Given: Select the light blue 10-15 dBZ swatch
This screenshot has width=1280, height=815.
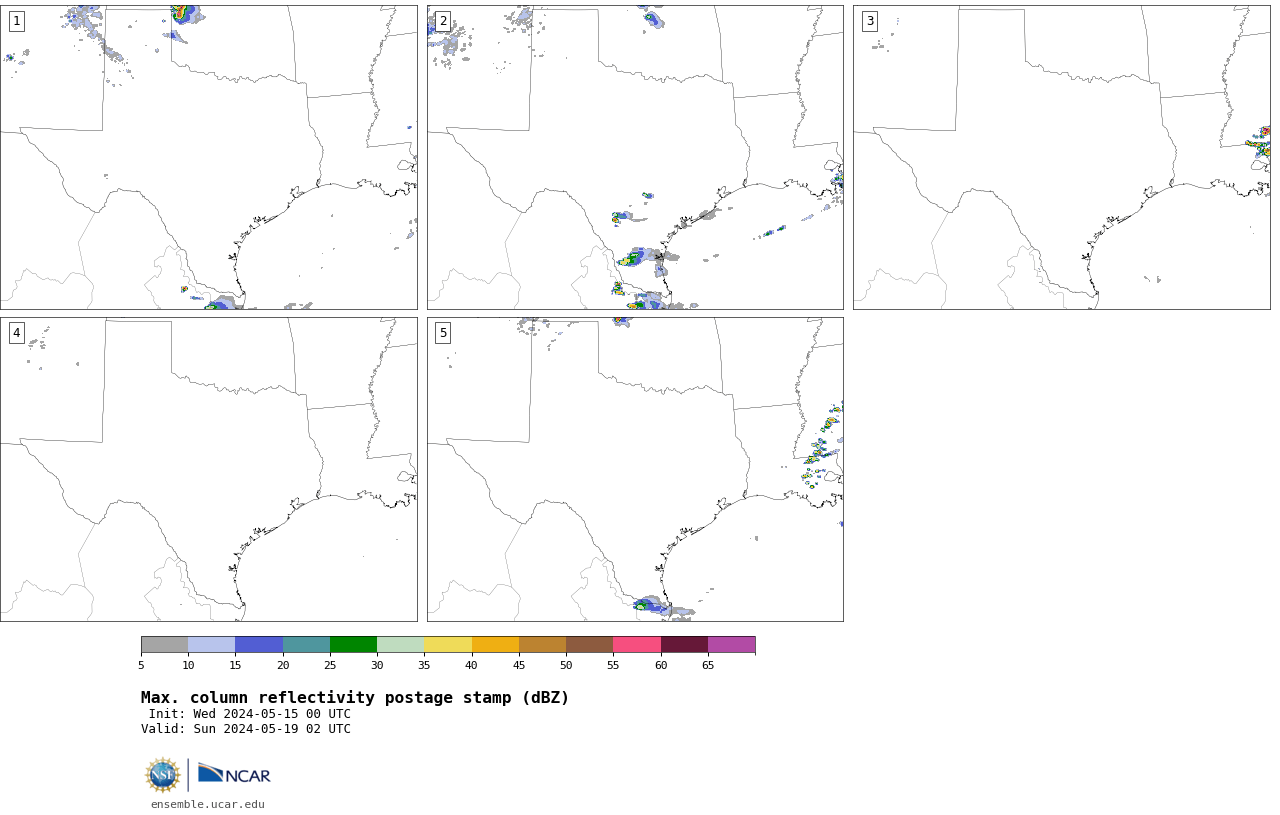Looking at the screenshot, I should (211, 644).
